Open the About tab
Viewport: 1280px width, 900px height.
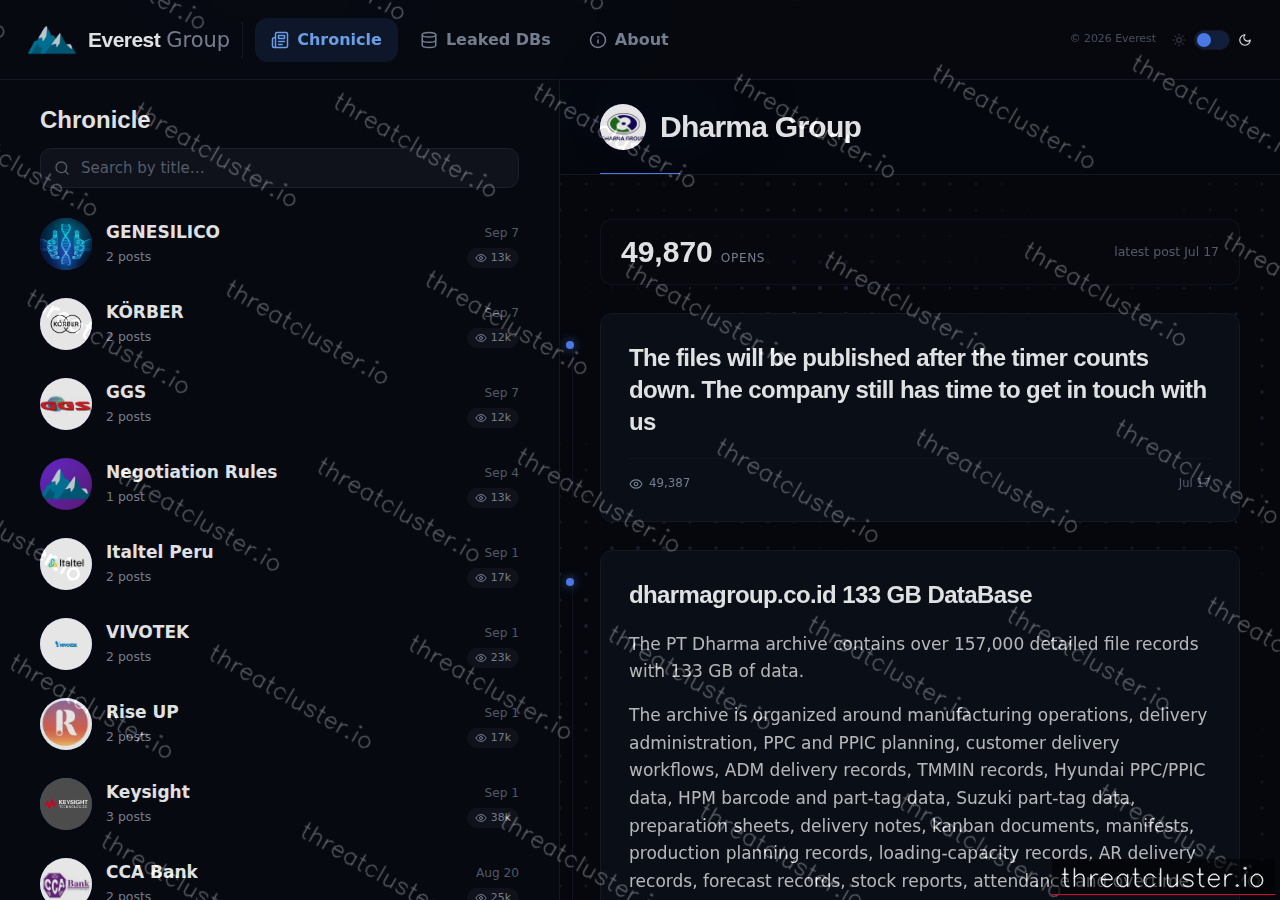pyautogui.click(x=628, y=40)
